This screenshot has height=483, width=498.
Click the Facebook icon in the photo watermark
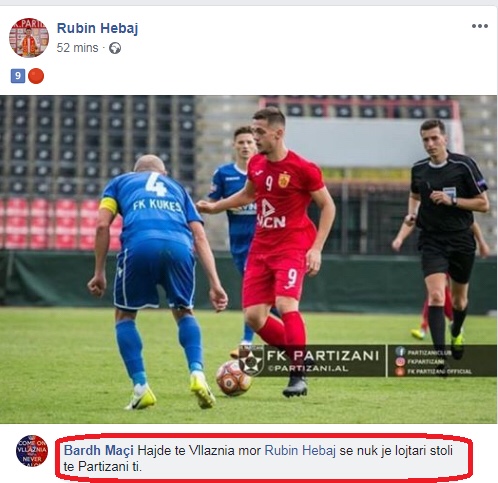click(400, 352)
